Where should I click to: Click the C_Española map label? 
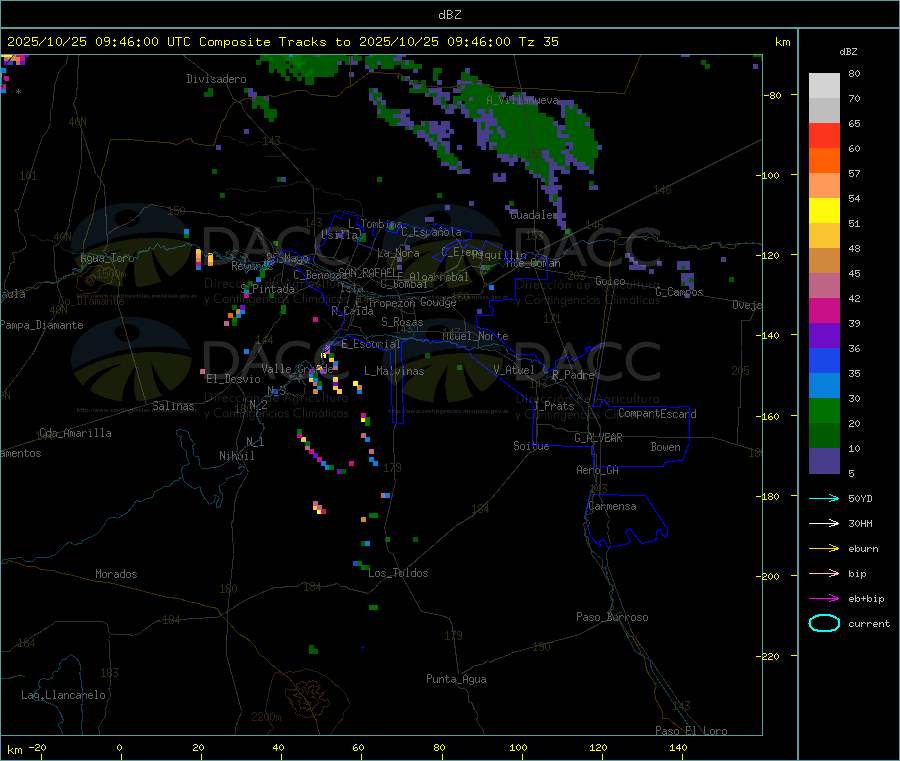click(431, 232)
